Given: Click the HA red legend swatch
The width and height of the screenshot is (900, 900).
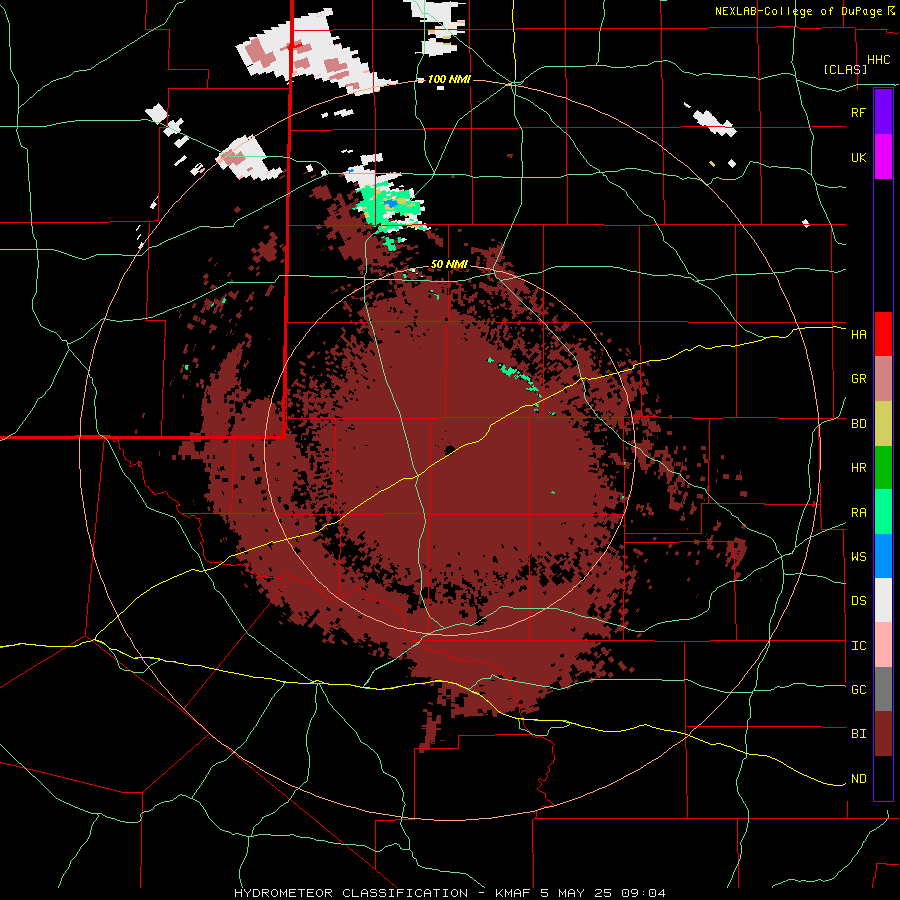Looking at the screenshot, I should click(883, 334).
